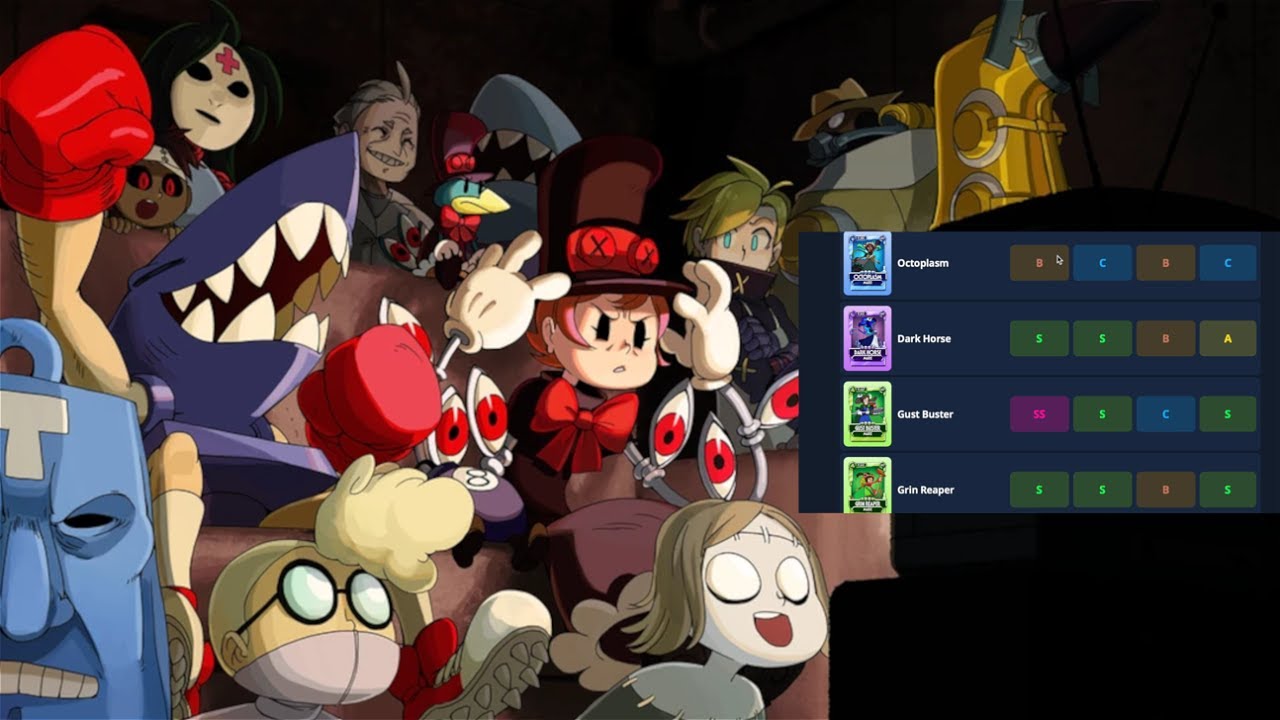Click Octoplasm's fourth tier cell rated C
The image size is (1280, 720).
pyautogui.click(x=1227, y=263)
